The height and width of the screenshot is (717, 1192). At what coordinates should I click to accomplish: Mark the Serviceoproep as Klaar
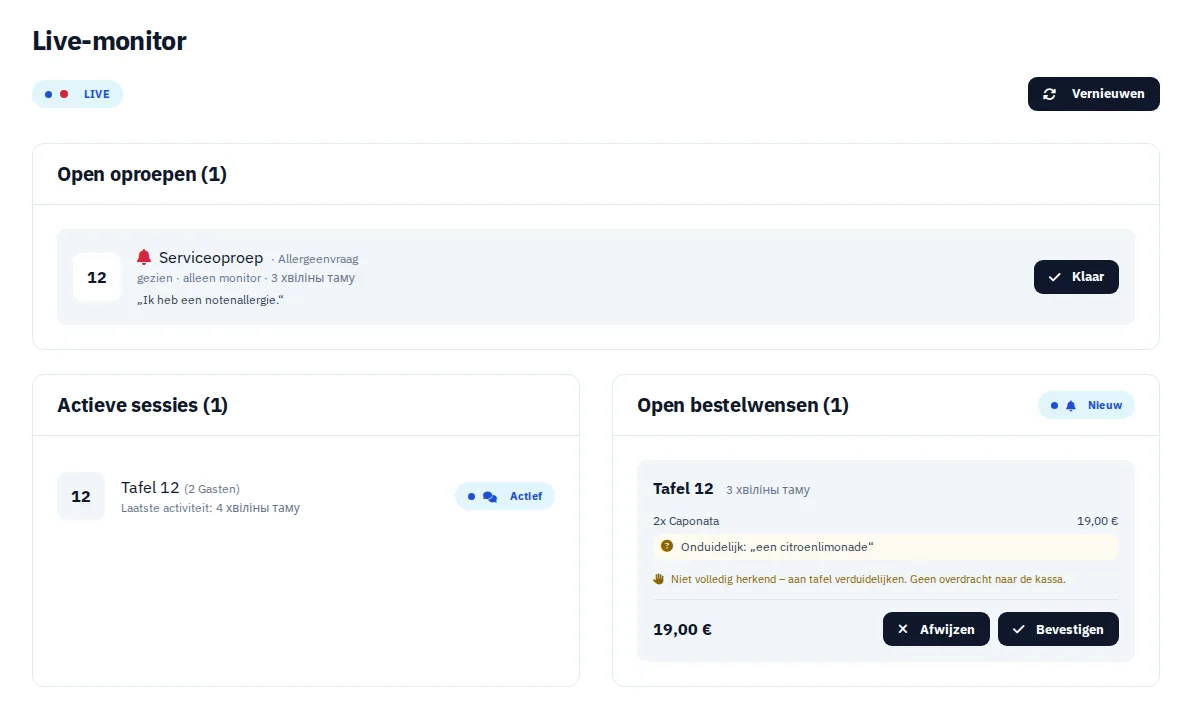[1076, 277]
